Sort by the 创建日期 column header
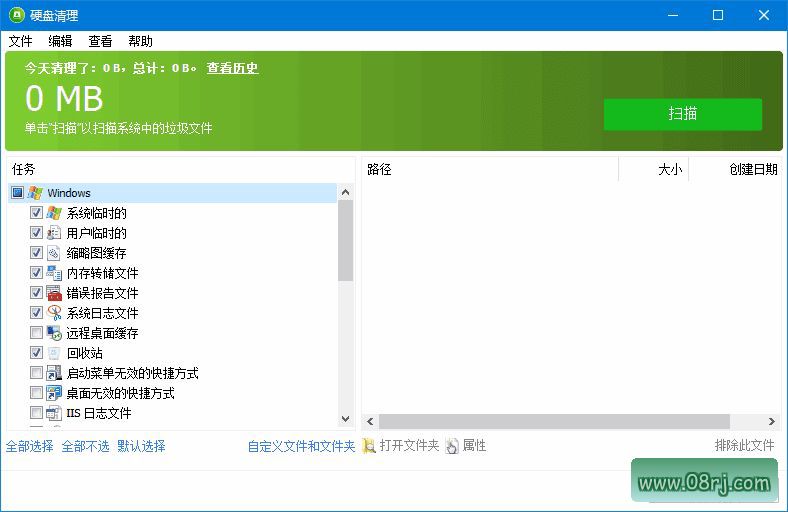The width and height of the screenshot is (788, 512). pyautogui.click(x=735, y=169)
